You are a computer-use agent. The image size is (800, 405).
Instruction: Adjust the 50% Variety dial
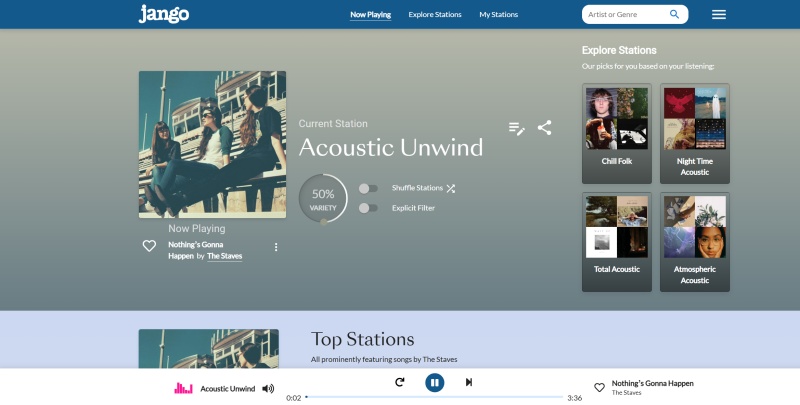[323, 198]
